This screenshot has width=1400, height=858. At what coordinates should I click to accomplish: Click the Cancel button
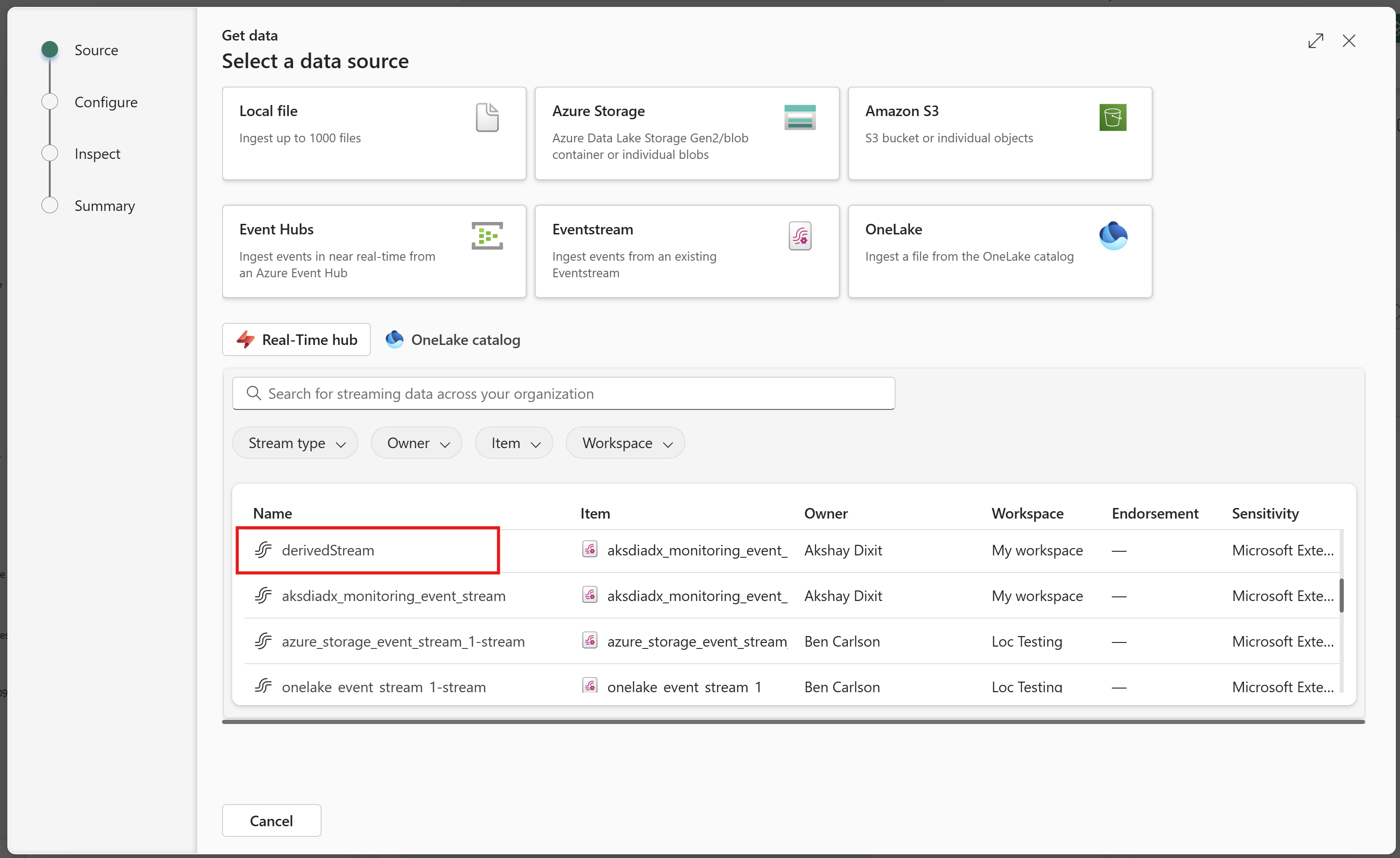click(272, 821)
